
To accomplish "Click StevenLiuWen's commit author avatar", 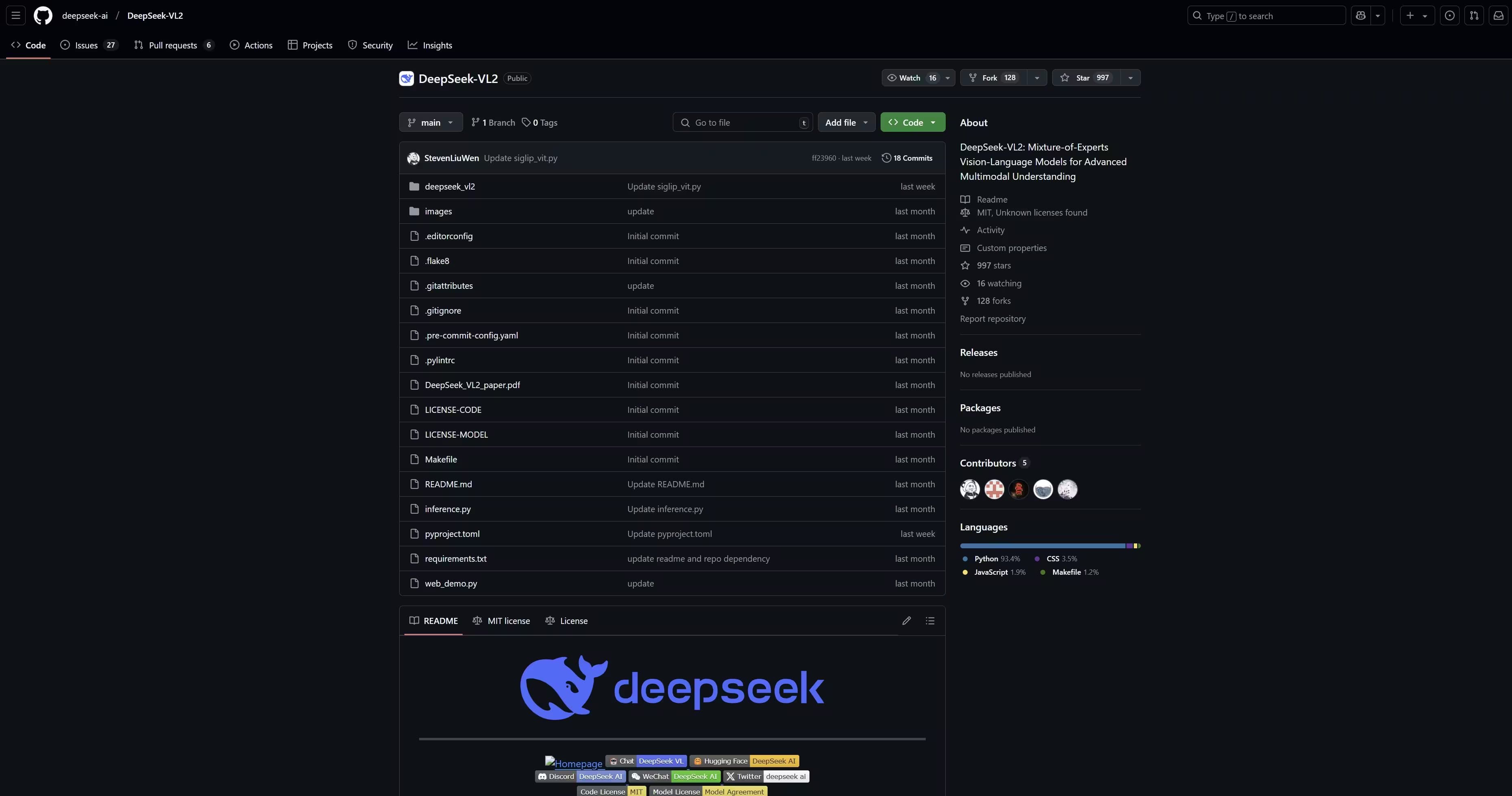I will tap(413, 158).
